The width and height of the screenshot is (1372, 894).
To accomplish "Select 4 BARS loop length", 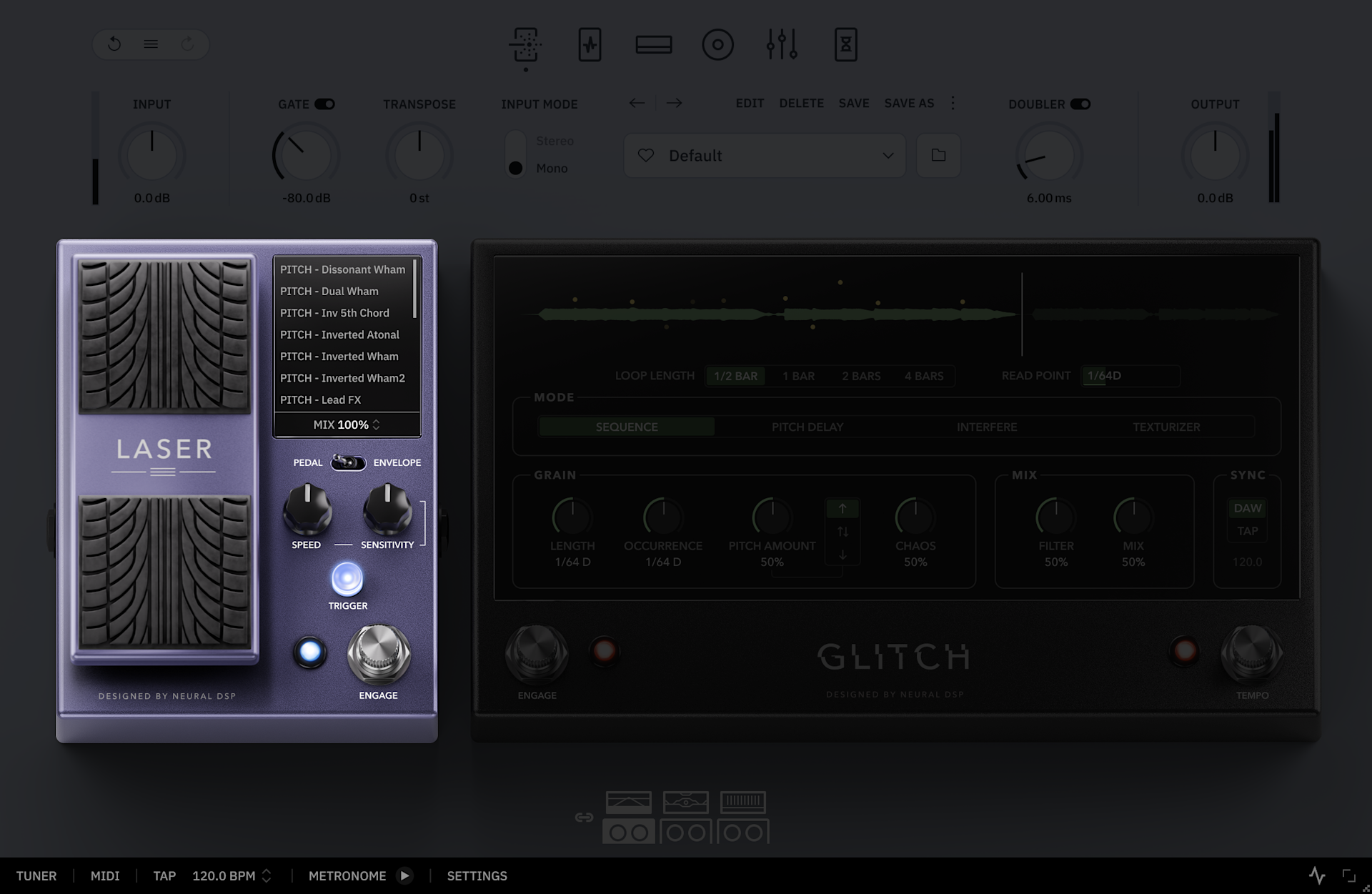I will point(924,376).
